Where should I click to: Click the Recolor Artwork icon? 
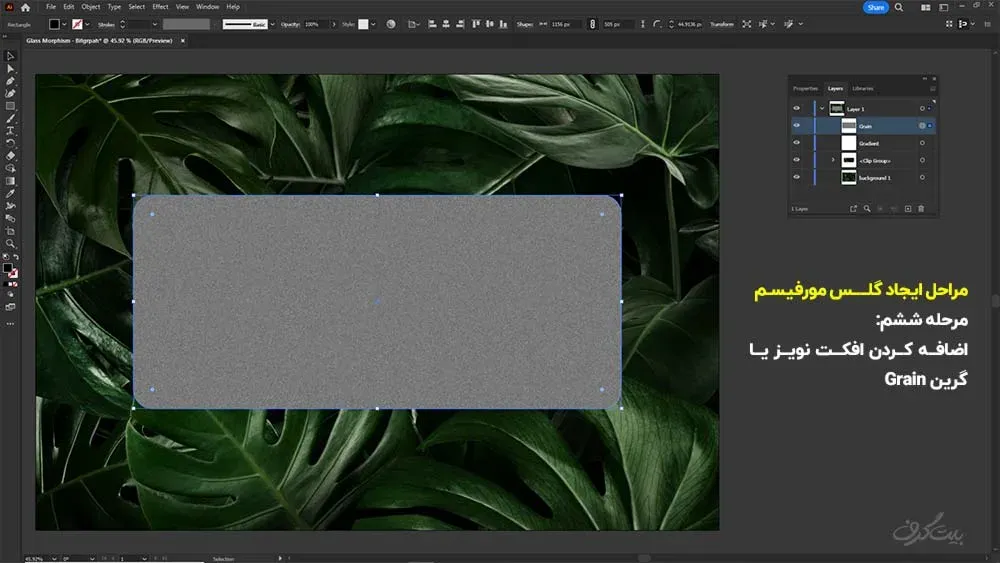pos(391,24)
